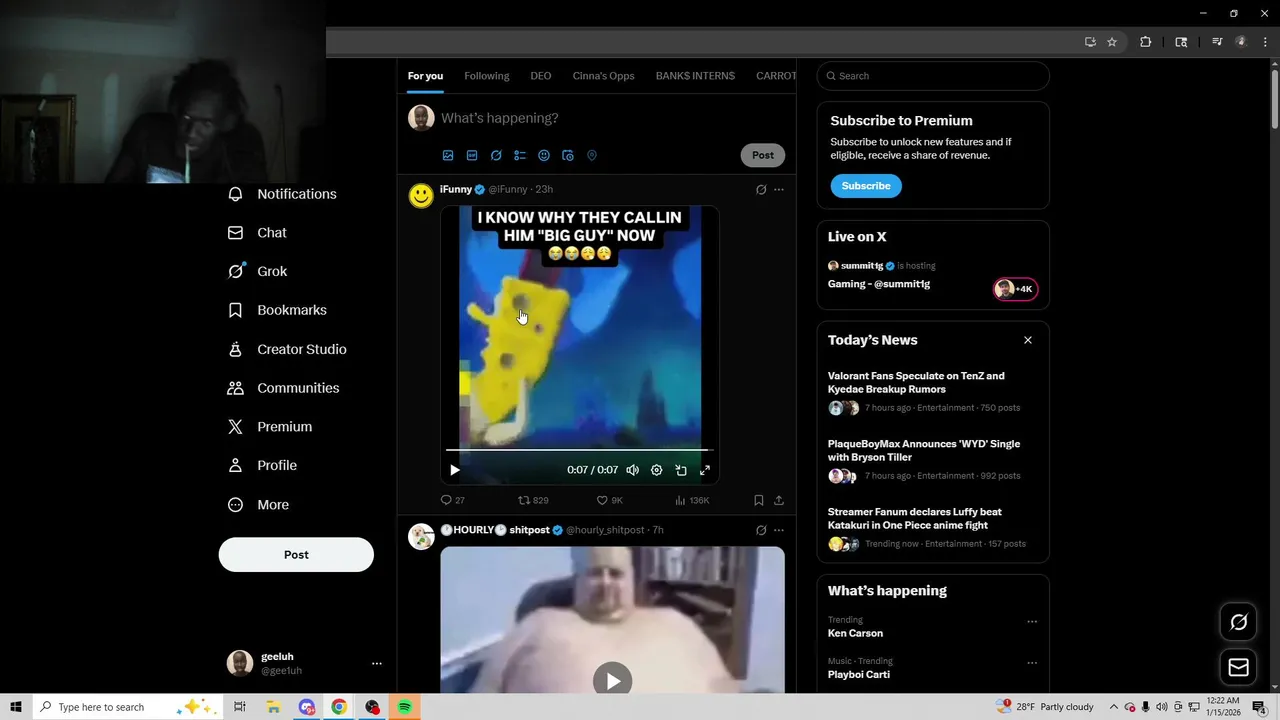Go to Bookmarks in the sidebar

tap(278, 310)
